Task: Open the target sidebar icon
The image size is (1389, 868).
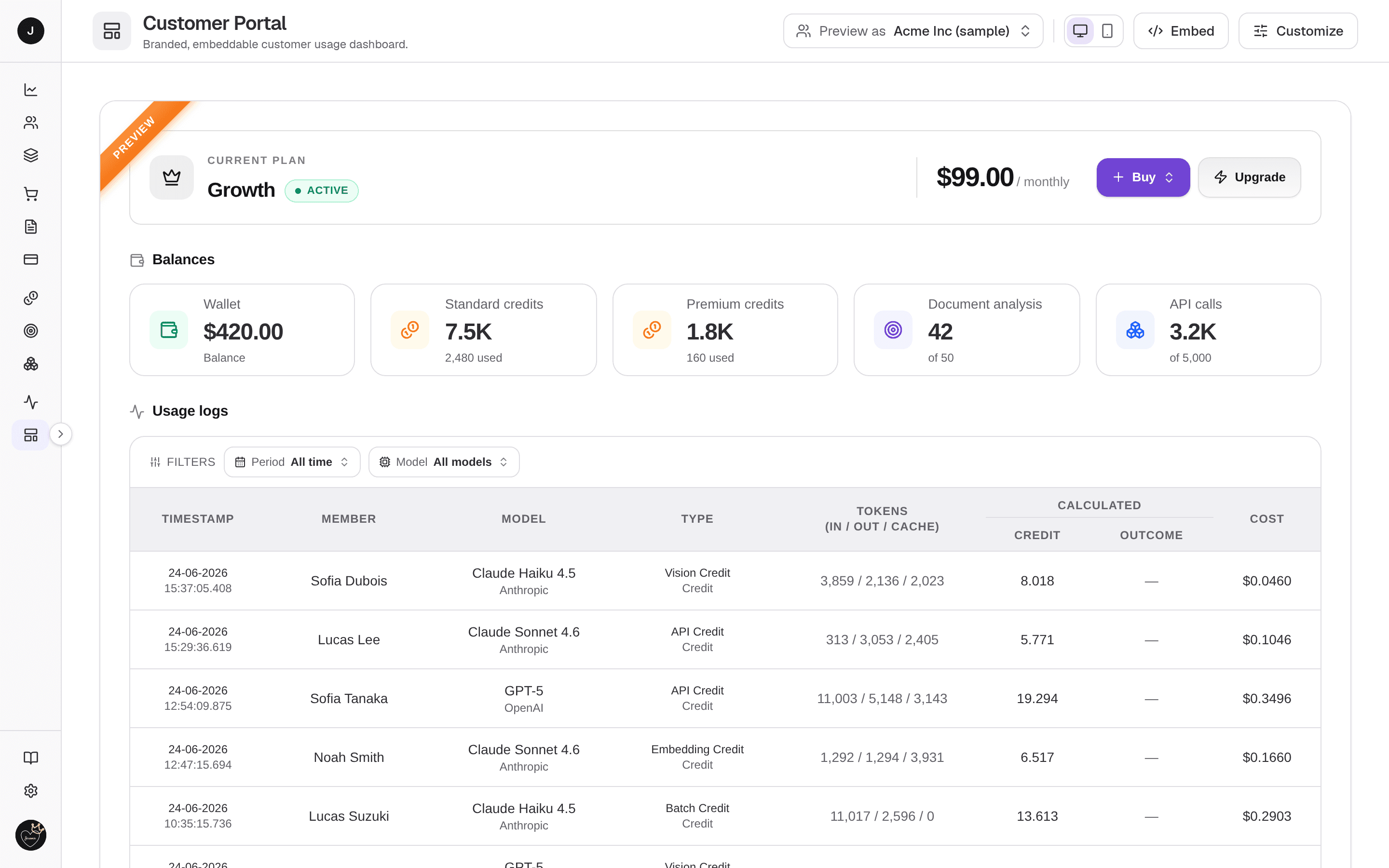Action: pyautogui.click(x=30, y=331)
